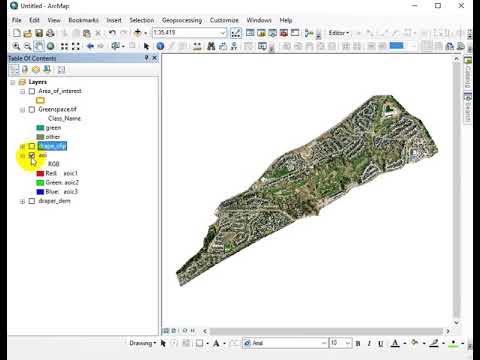Enable the draper_dem layer checkbox
The height and width of the screenshot is (360, 480).
tap(32, 201)
